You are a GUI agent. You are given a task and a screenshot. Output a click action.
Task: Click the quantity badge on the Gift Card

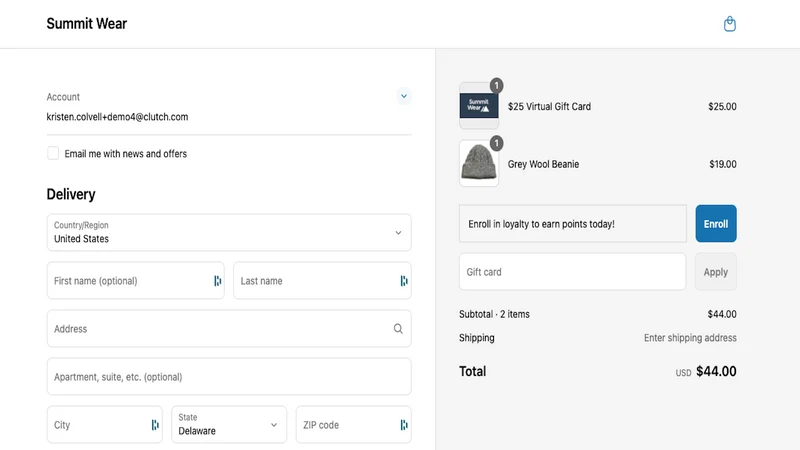coord(496,85)
